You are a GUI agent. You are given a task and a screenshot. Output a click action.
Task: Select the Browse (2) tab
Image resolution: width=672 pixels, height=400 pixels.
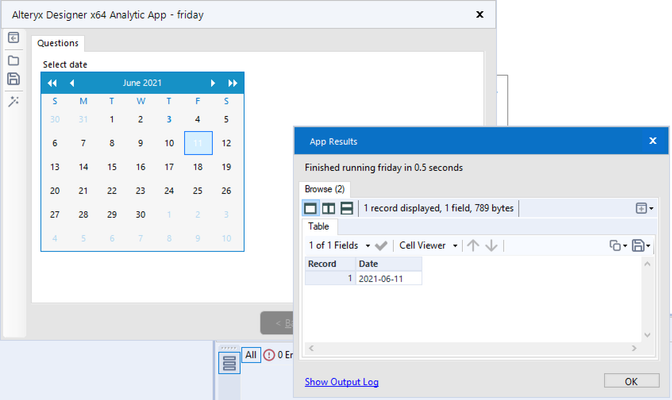click(324, 189)
